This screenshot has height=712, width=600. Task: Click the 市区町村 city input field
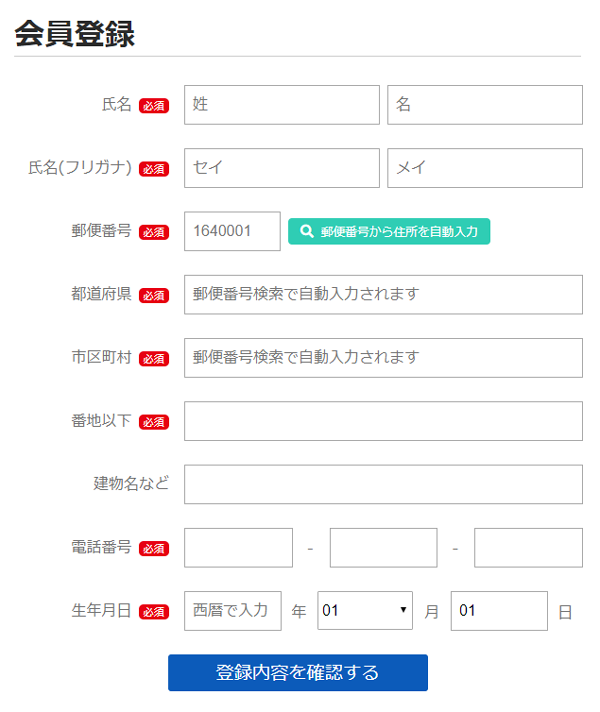(383, 357)
